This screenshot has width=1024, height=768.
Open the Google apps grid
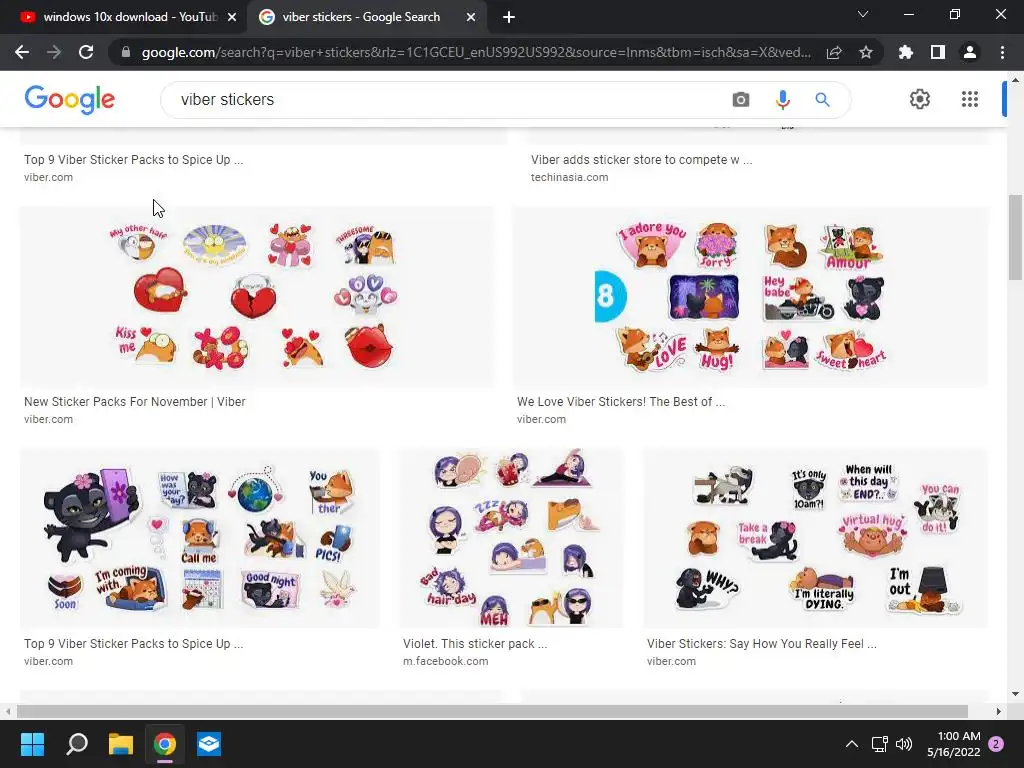click(970, 99)
